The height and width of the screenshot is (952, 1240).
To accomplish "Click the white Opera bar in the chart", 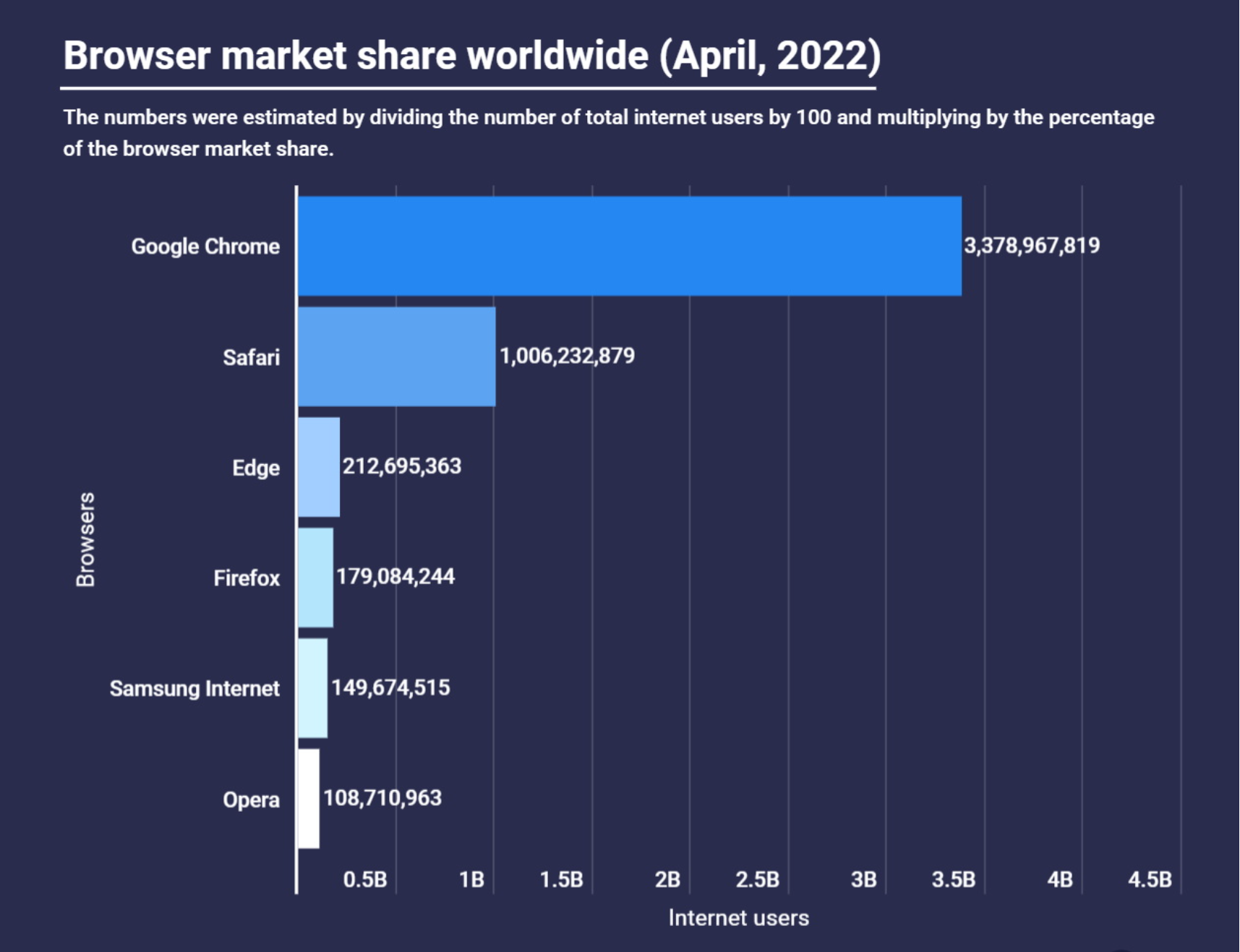I will point(309,799).
